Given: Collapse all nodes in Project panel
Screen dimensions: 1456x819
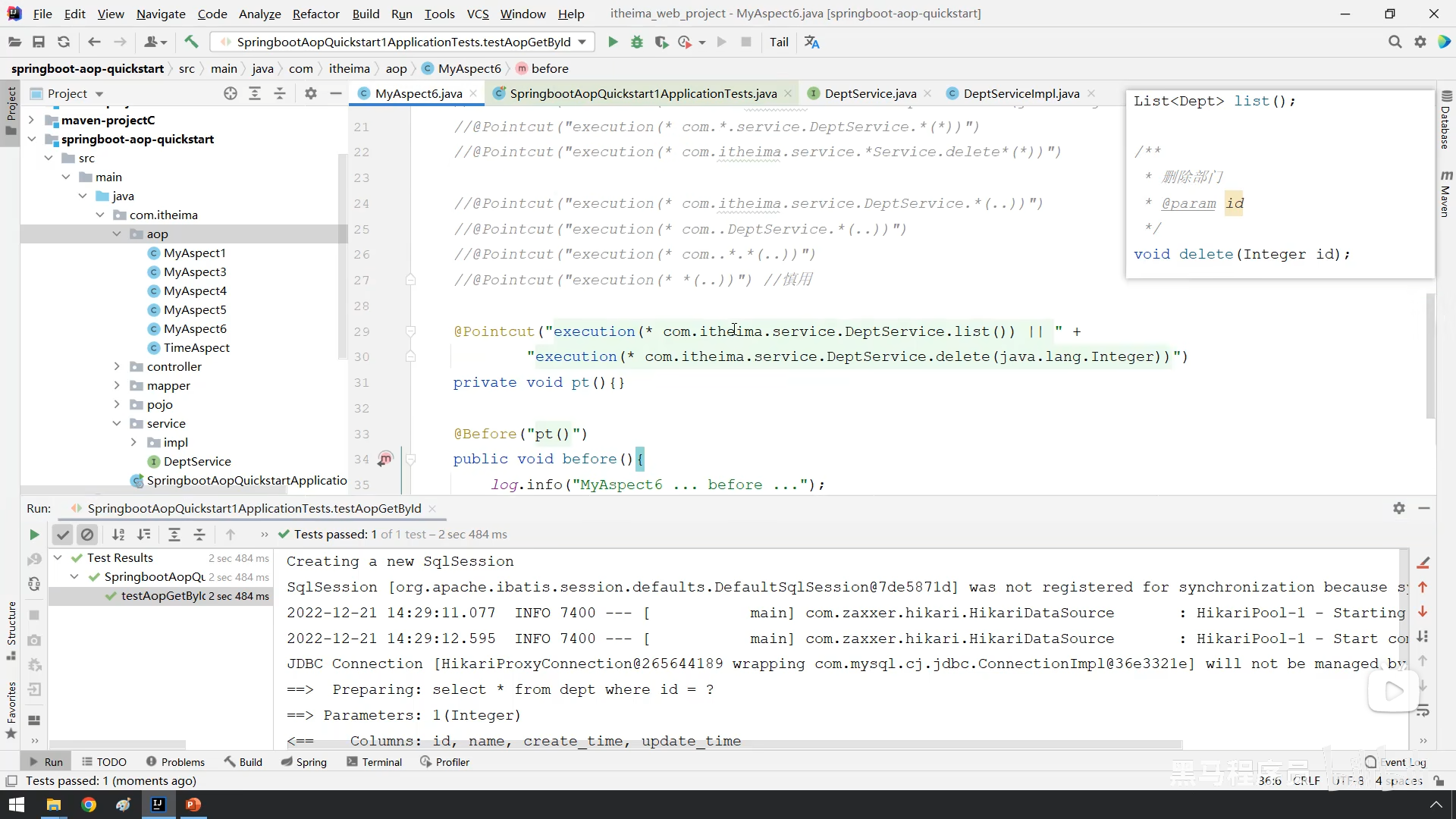Looking at the screenshot, I should (x=280, y=93).
